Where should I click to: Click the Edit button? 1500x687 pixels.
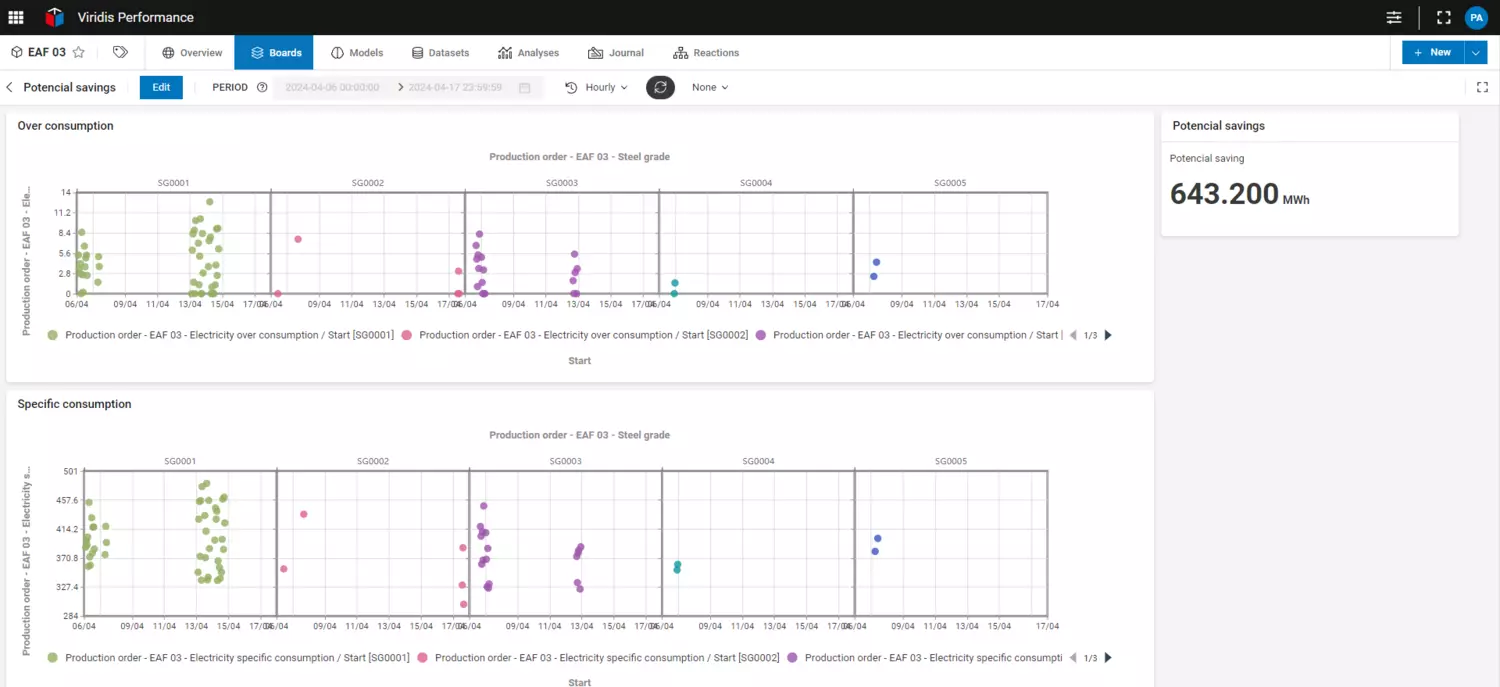tap(161, 88)
